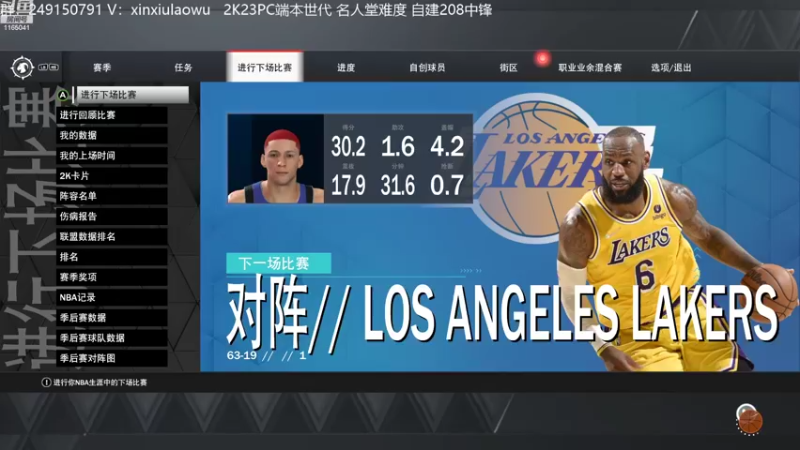
Task: Open the 职业业余混合赛 tab
Action: 590,67
